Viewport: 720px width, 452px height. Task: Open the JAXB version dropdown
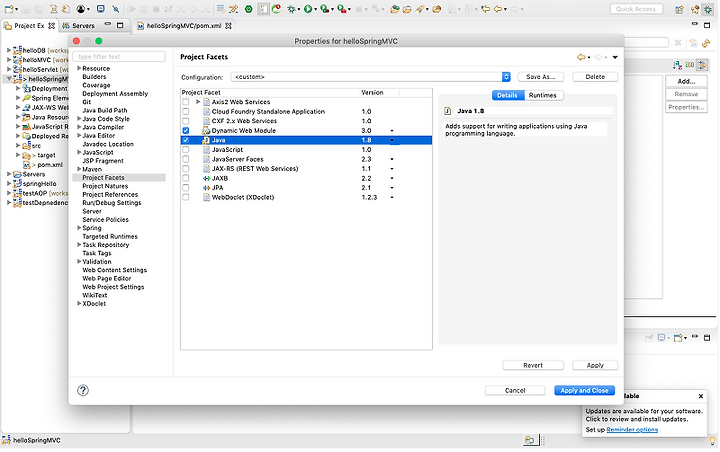[x=392, y=178]
